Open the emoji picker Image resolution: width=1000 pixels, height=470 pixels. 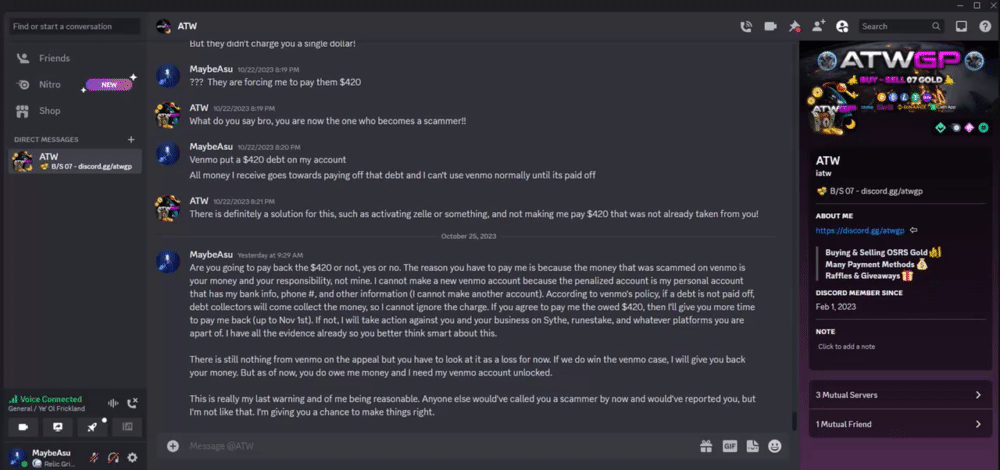[x=775, y=446]
